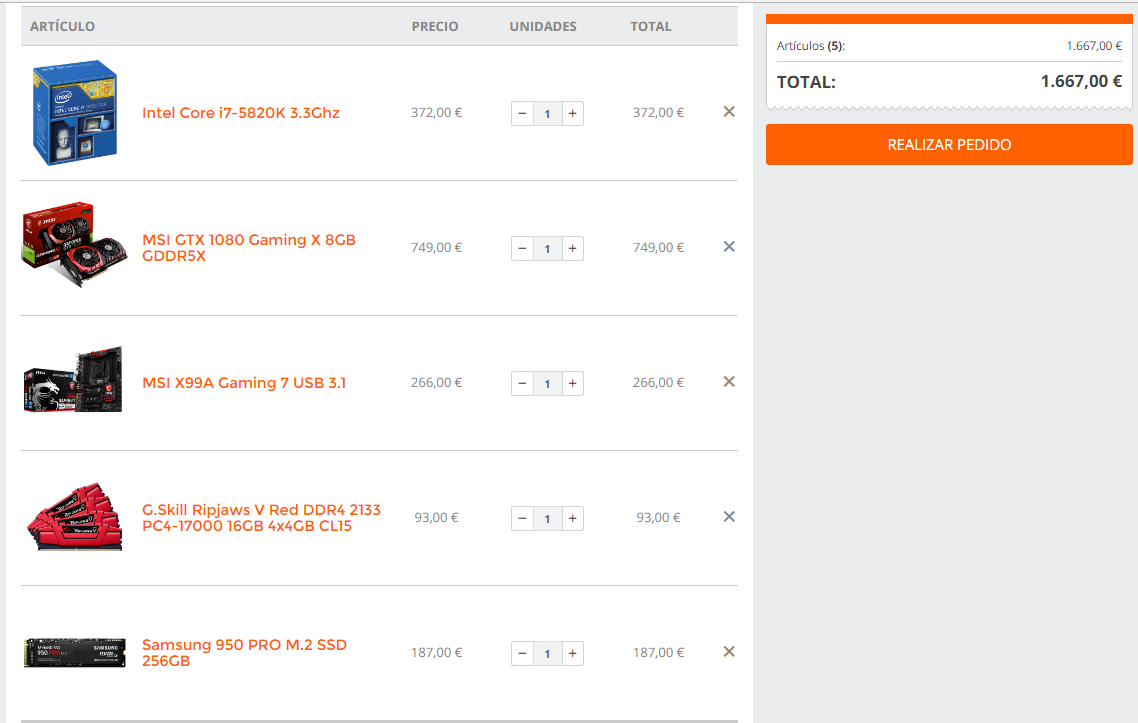This screenshot has width=1138, height=723.
Task: Click quantity field for Intel Core i7-5820K
Action: (547, 113)
